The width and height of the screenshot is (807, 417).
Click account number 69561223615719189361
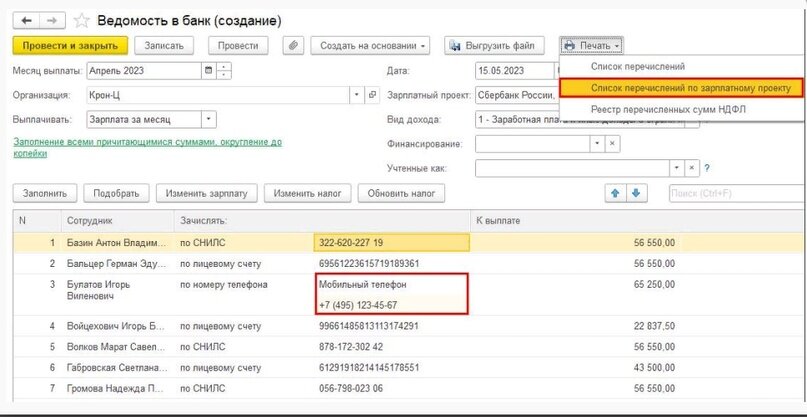coord(369,264)
